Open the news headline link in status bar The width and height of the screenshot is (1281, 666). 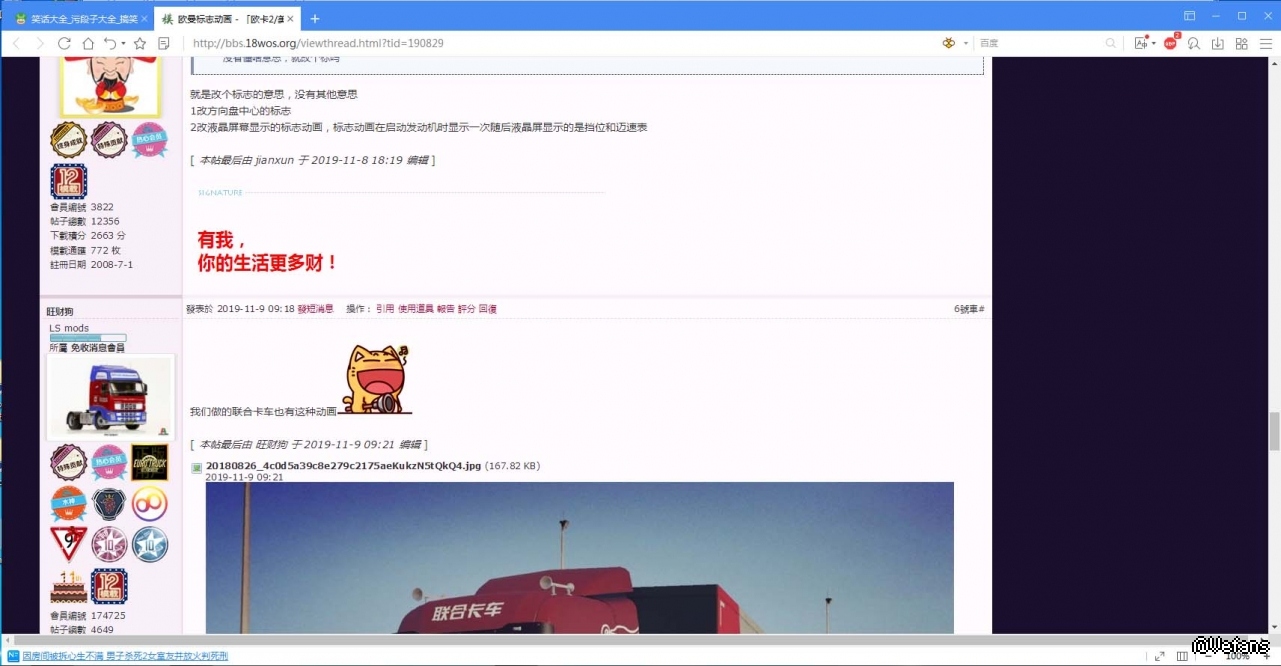125,656
